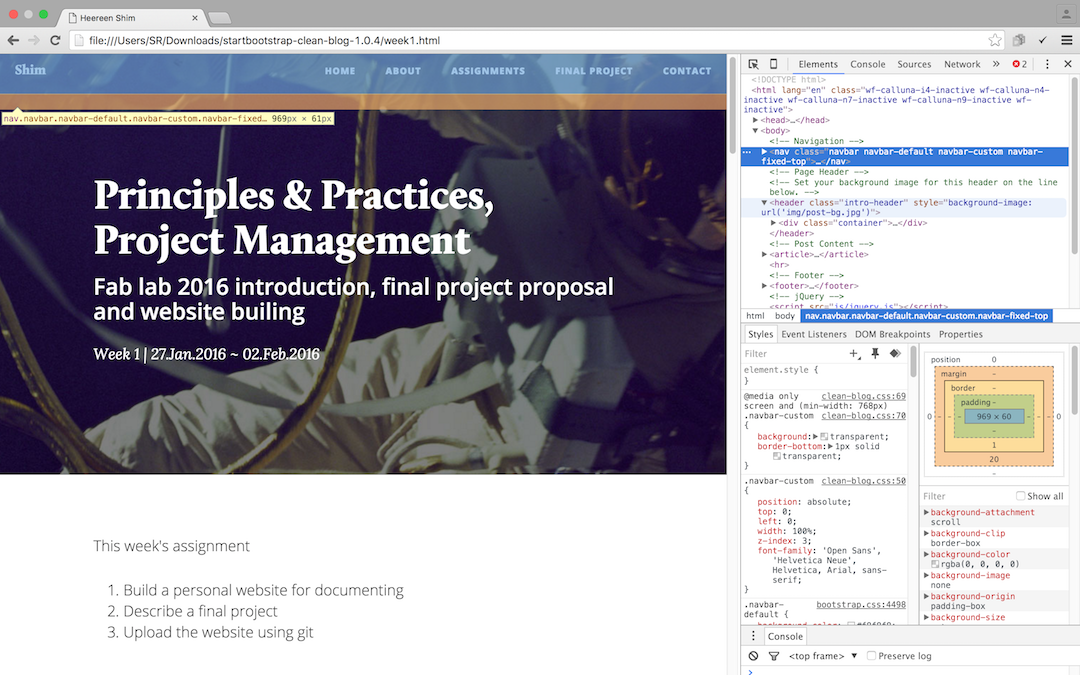Viewport: 1080px width, 675px height.
Task: Open the bootstrap.css:4498 source link
Action: tap(861, 605)
